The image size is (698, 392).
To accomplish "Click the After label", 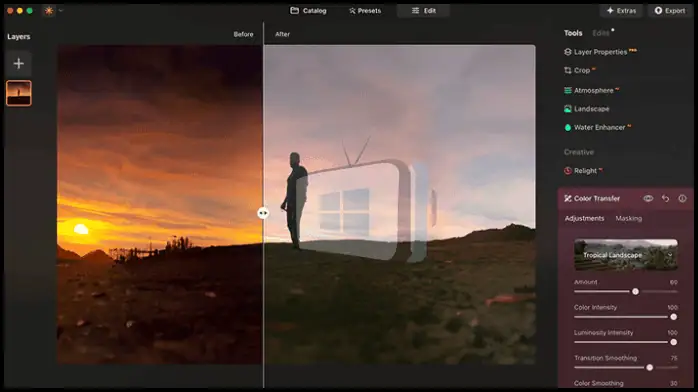I will coord(282,34).
